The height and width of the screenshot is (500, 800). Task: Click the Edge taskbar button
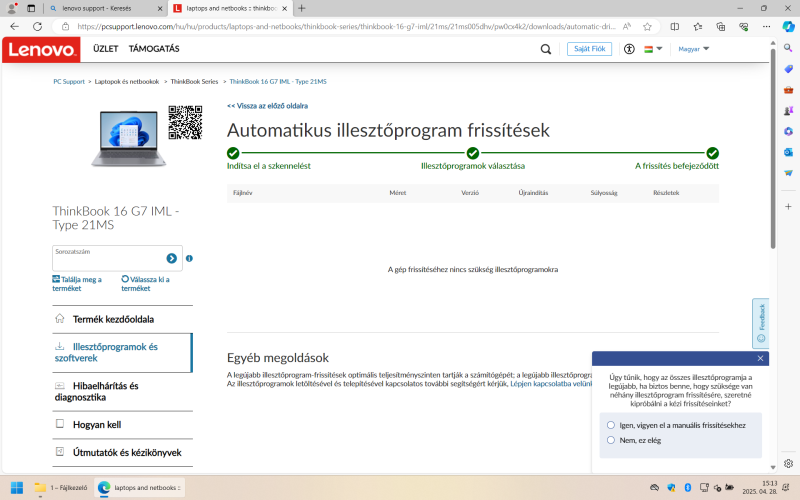tap(139, 488)
